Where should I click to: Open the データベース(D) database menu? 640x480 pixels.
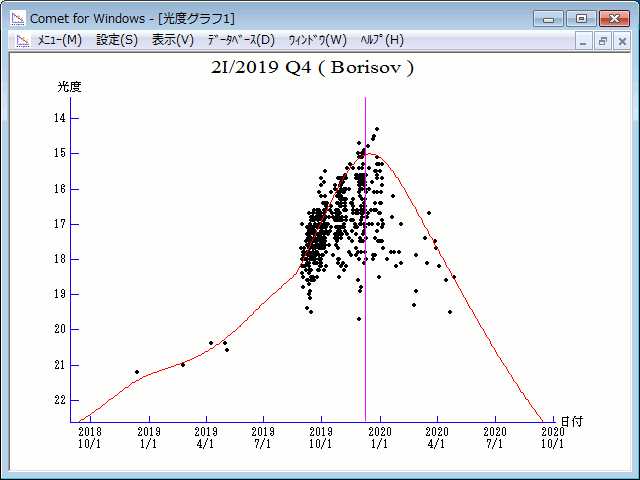[240, 40]
